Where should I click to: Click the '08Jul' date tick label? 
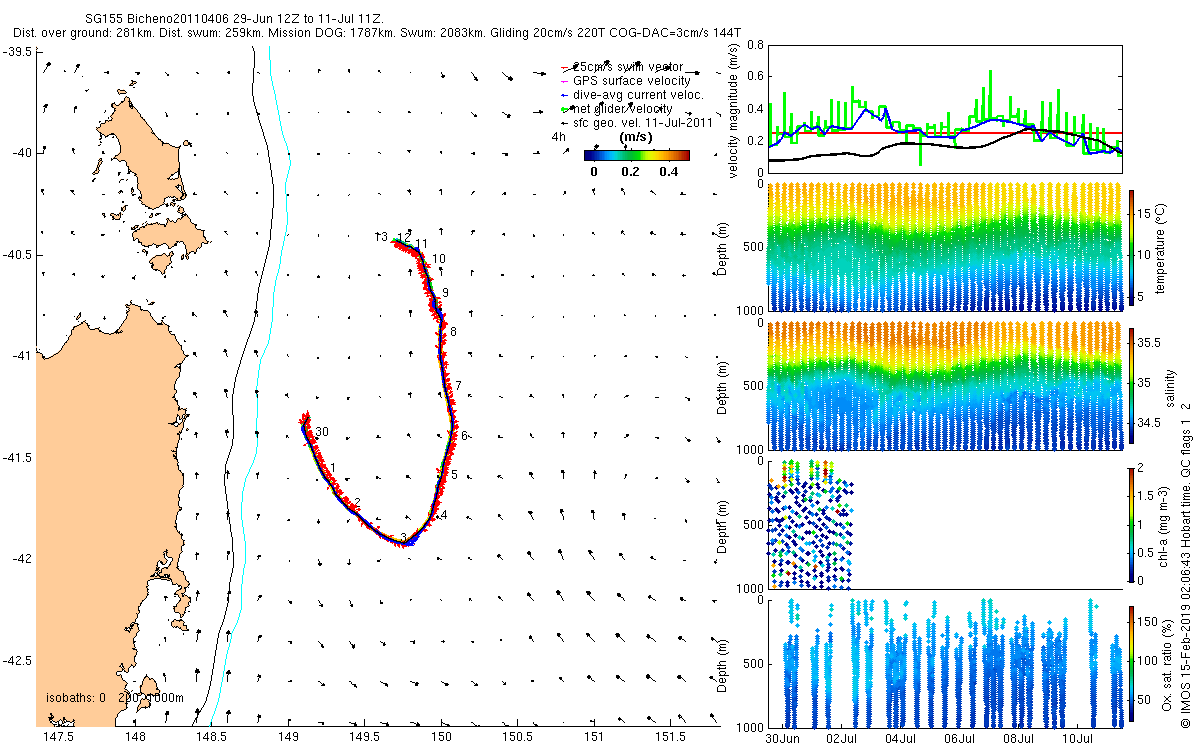(x=1019, y=740)
